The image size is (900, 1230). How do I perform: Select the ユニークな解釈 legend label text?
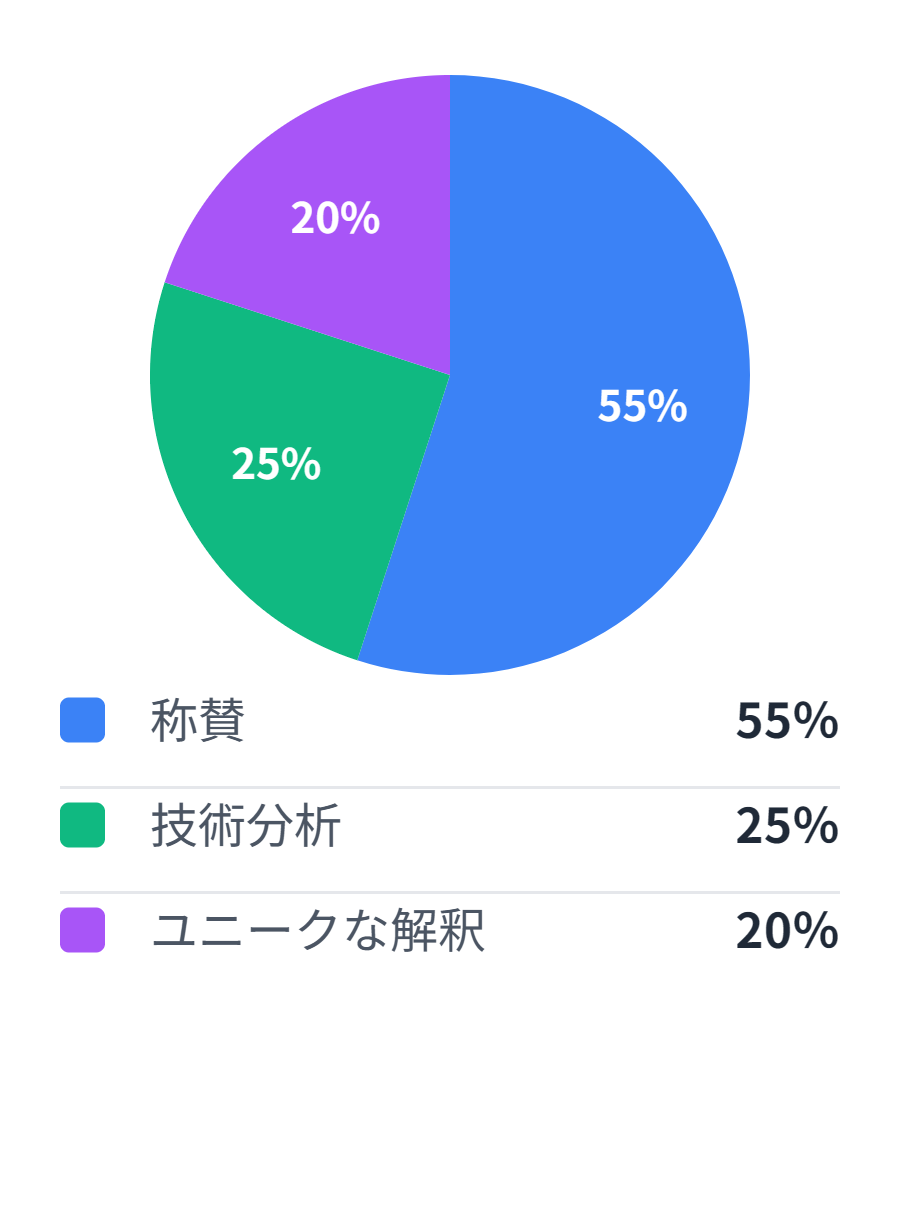click(318, 931)
